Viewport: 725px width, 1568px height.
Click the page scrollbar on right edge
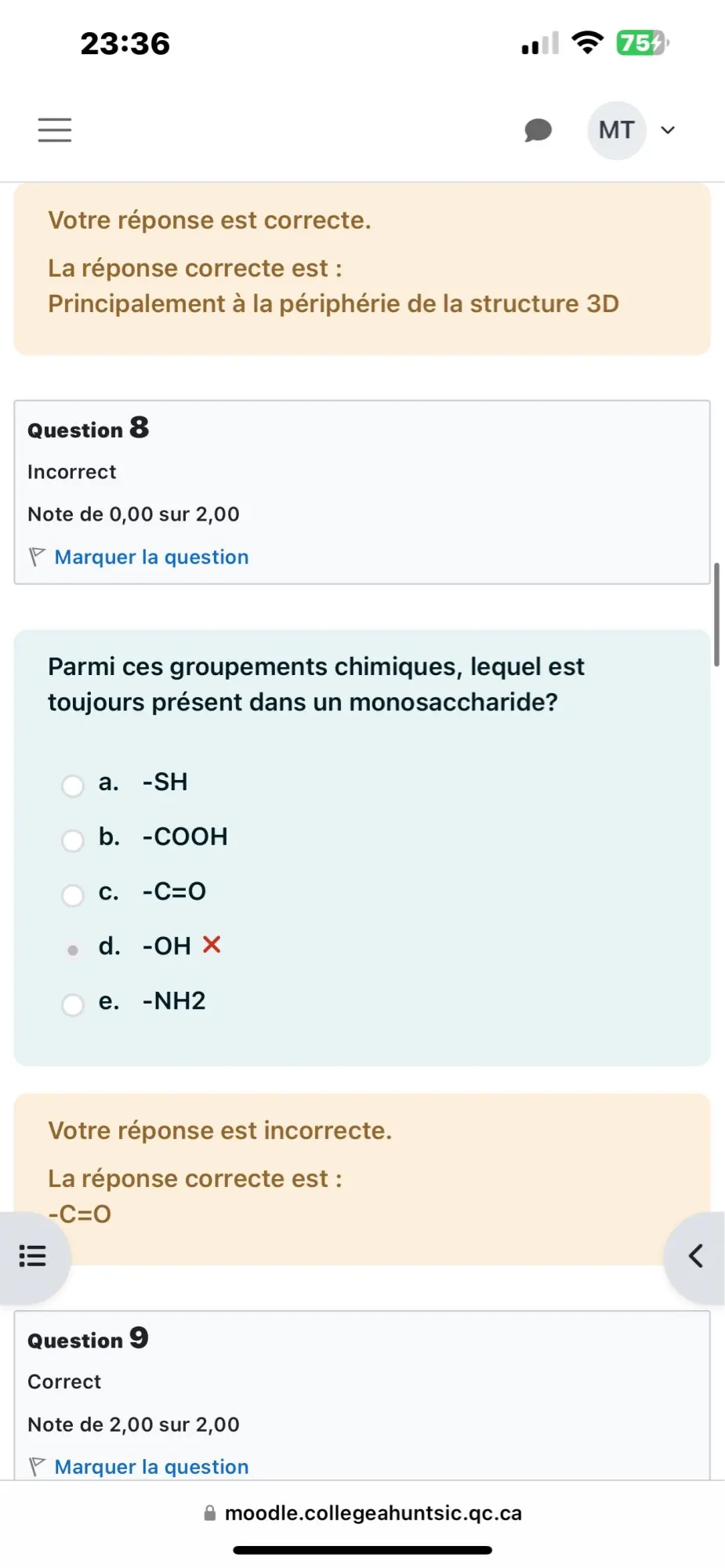pos(716,615)
